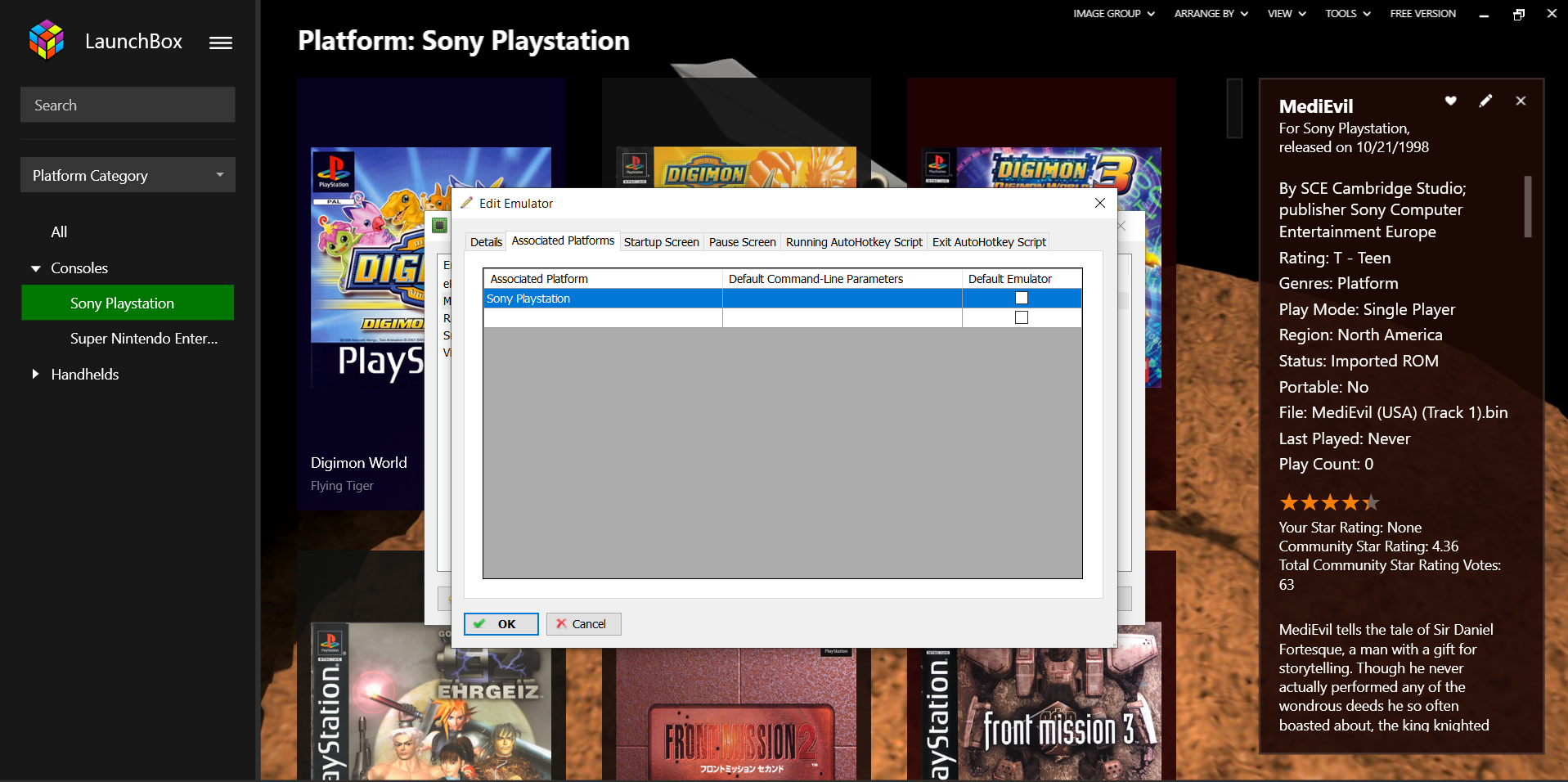This screenshot has height=782, width=1568.
Task: Open the Pause Screen tab
Action: (742, 242)
